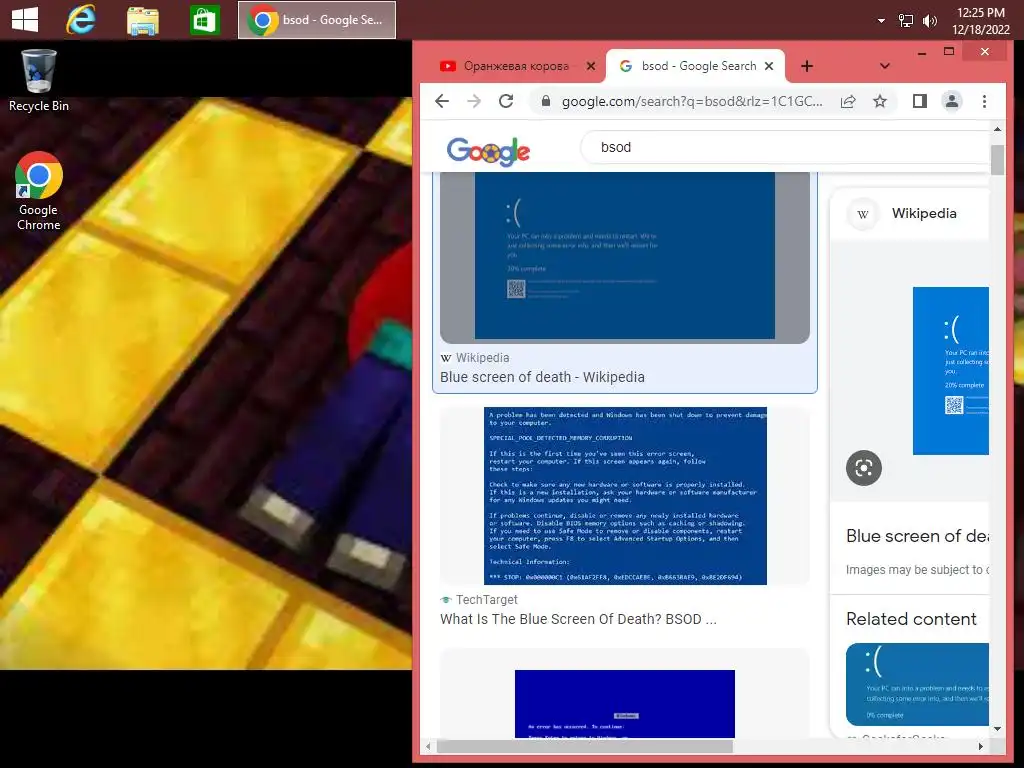
Task: Click the vertical scrollbar thumb
Action: [997, 160]
